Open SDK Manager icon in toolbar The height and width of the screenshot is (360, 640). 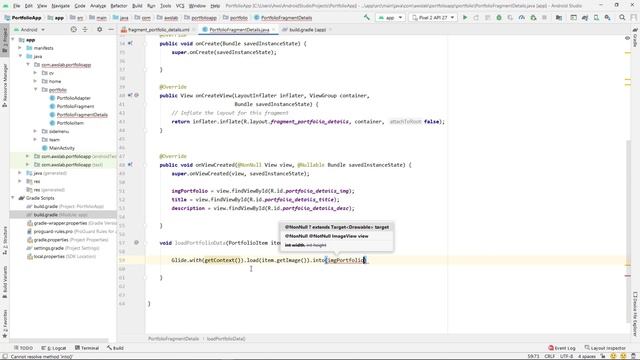tap(608, 18)
